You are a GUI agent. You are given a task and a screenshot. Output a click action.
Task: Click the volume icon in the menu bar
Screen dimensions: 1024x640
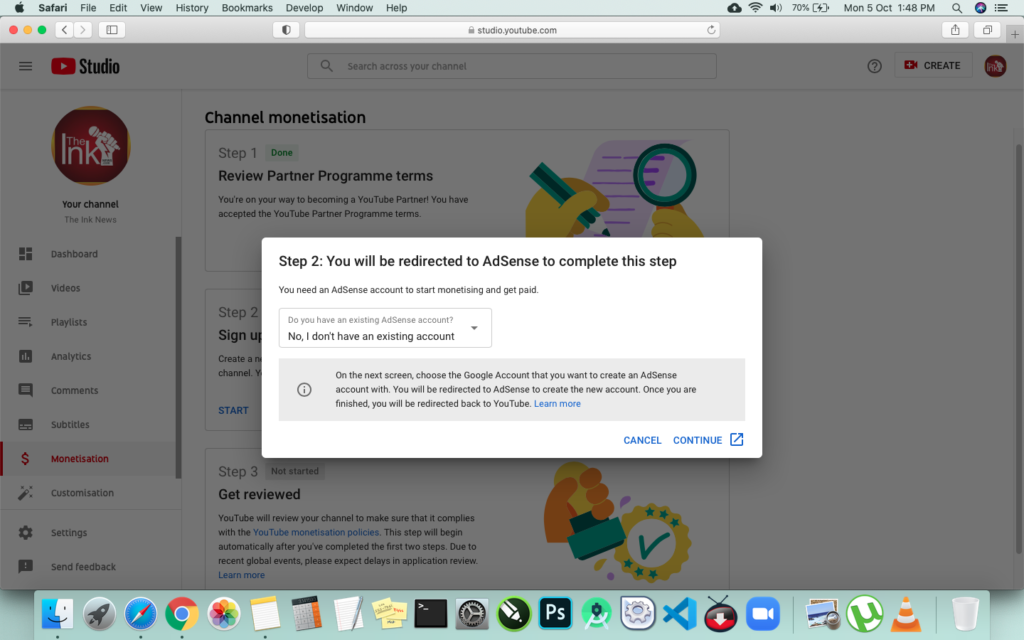click(776, 8)
